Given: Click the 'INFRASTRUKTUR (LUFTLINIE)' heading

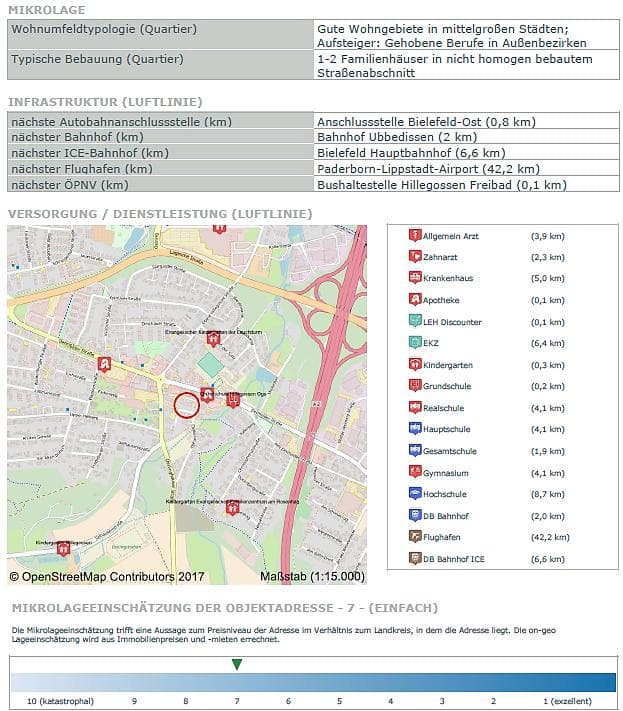Looking at the screenshot, I should (x=105, y=102).
